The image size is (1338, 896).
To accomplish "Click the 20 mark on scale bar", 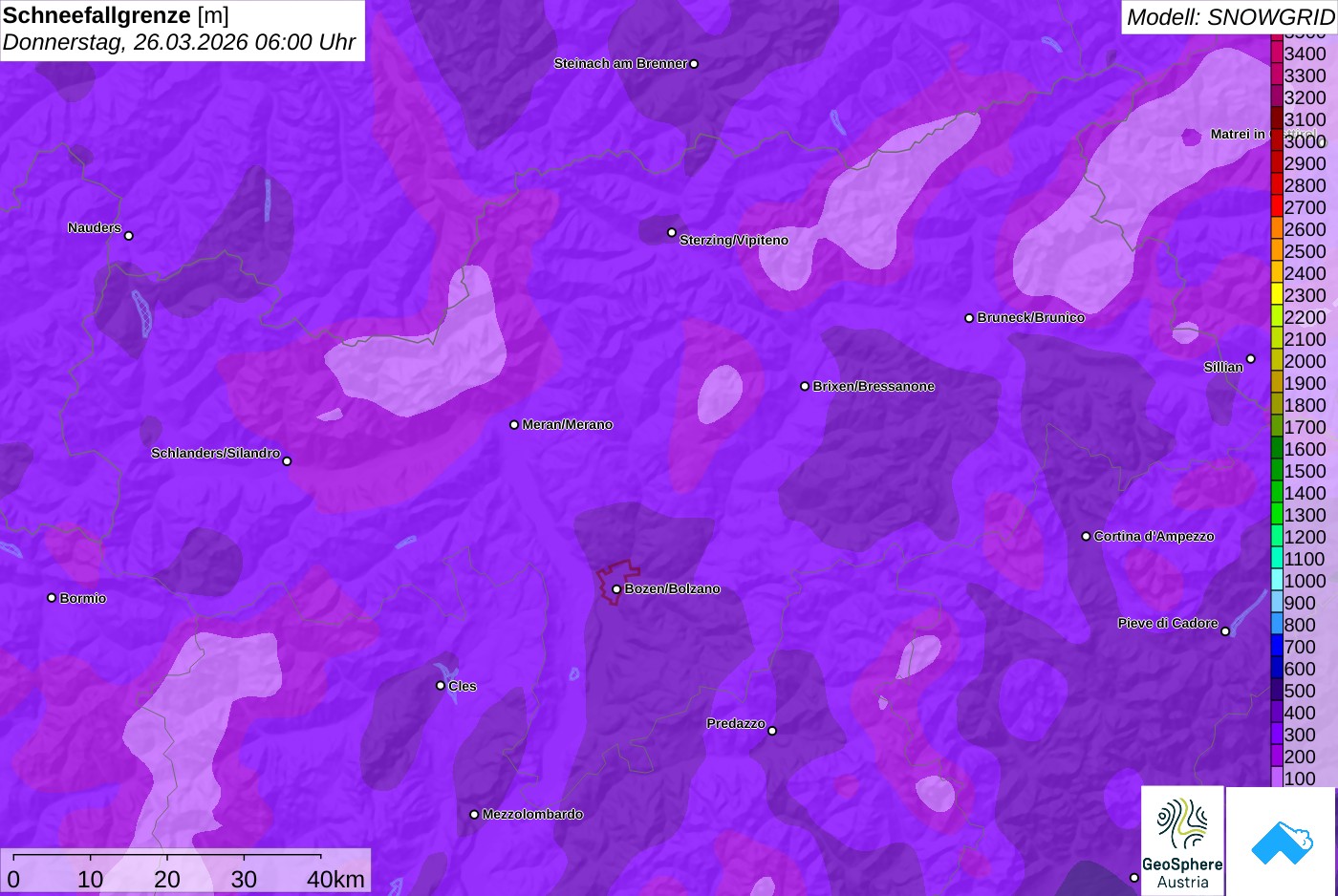I will pos(167,879).
